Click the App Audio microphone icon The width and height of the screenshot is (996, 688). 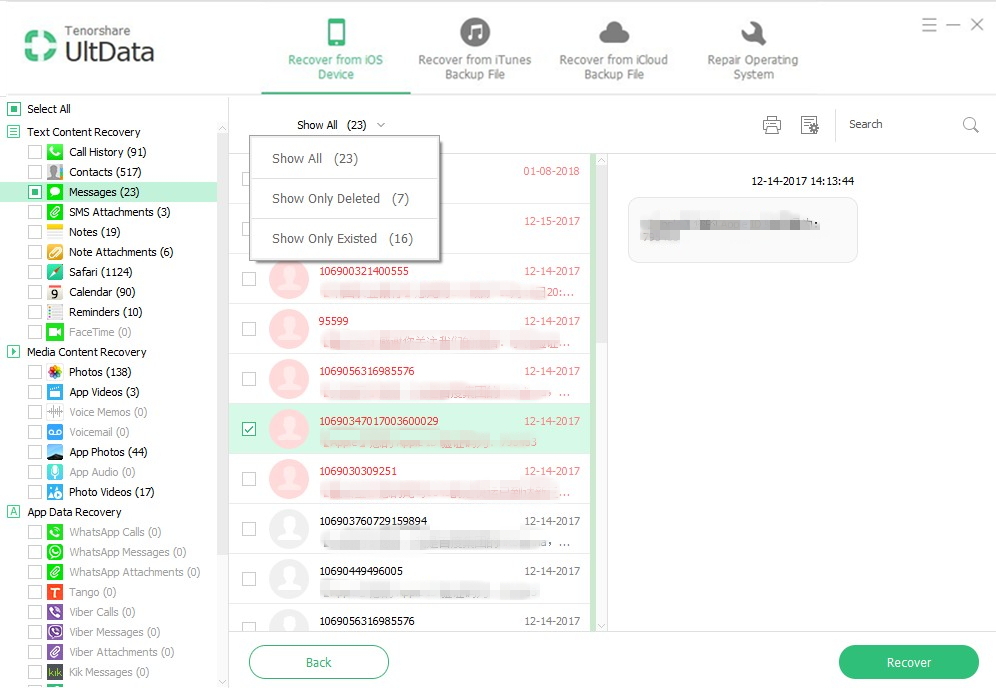point(55,472)
